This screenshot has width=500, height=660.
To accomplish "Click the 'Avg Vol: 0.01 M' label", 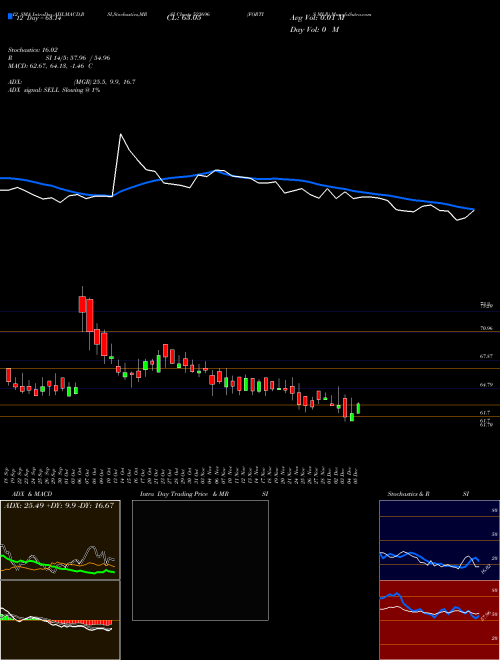I will (317, 18).
